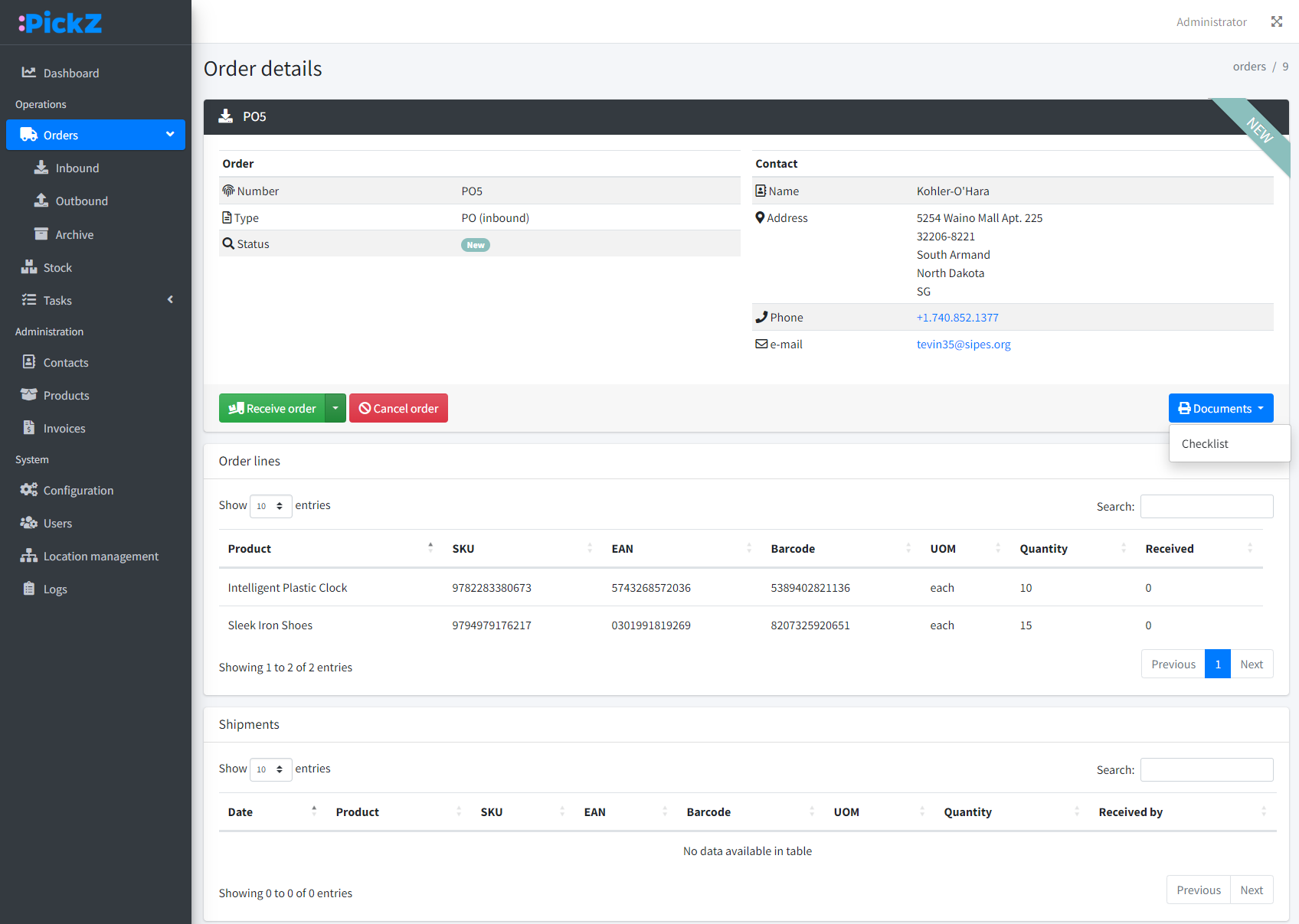1299x924 pixels.
Task: Open the Receive order split dropdown arrow
Action: click(x=335, y=408)
